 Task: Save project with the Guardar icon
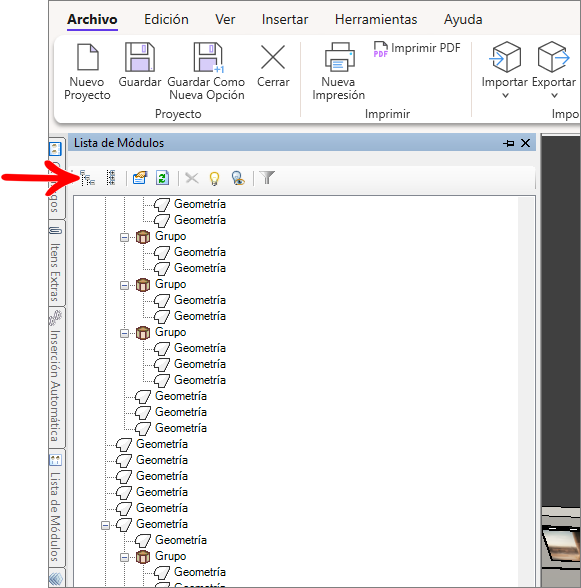point(140,57)
